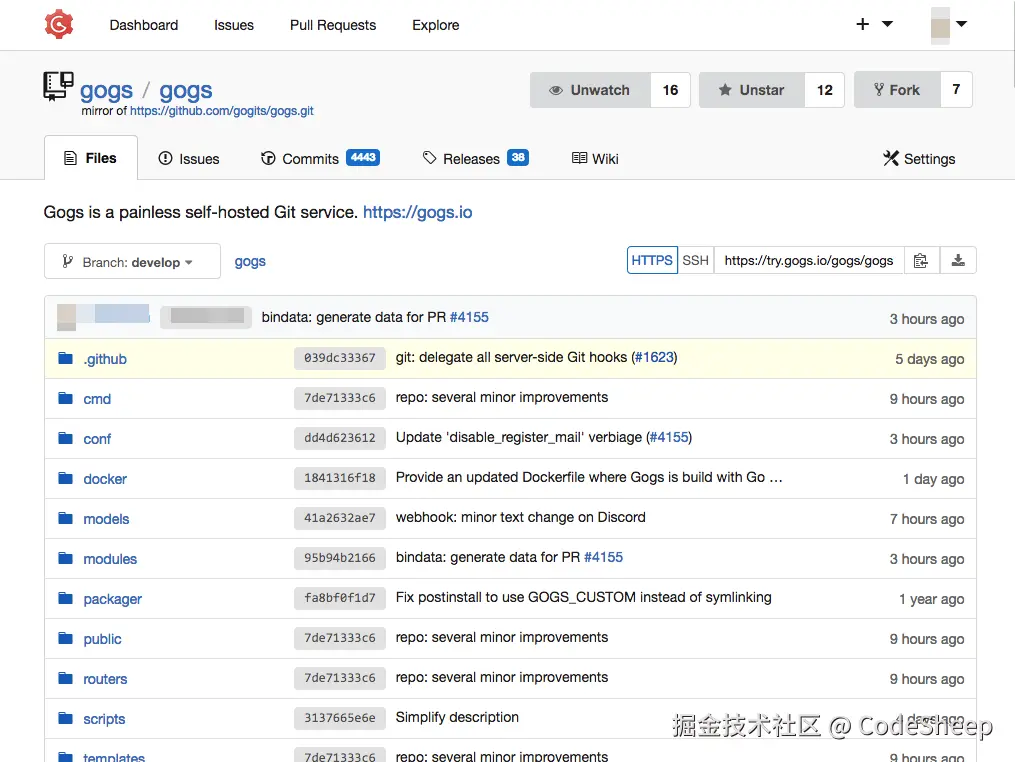Image resolution: width=1015 pixels, height=762 pixels.
Task: Open the scripts folder
Action: tap(104, 719)
